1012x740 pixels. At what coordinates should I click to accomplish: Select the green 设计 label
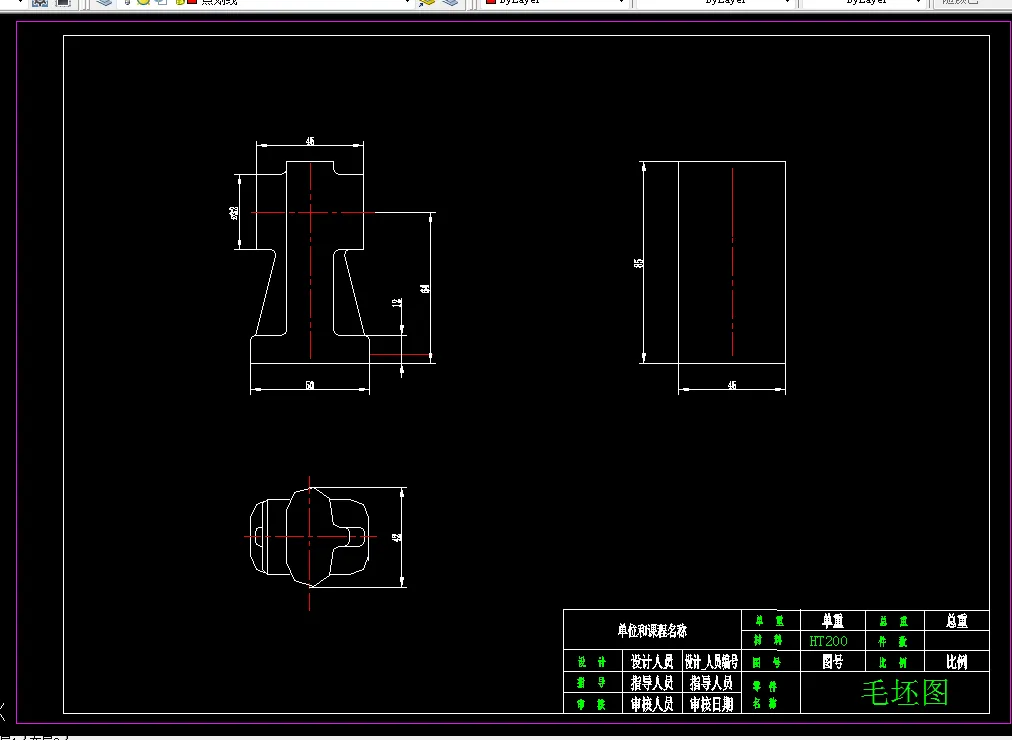(x=591, y=662)
